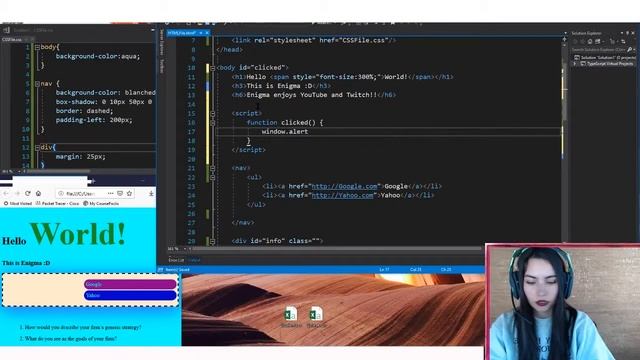Open the My CourseFacts bookmark

click(101, 203)
